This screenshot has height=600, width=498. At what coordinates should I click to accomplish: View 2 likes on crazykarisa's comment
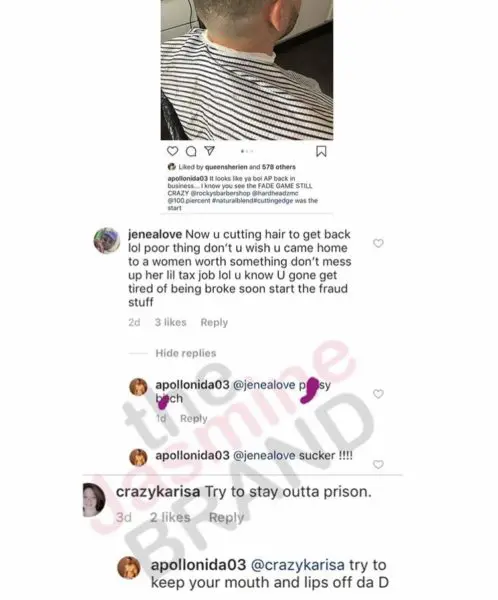170,517
